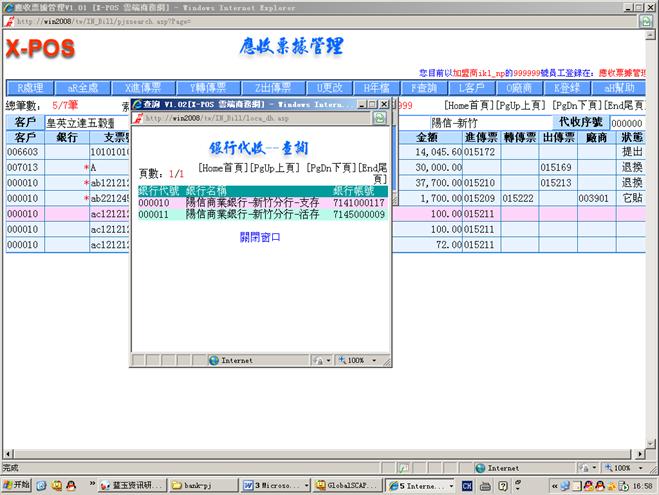This screenshot has height=495, width=659.
Task: Click the 關閉窗口 link in popup
Action: (260, 237)
